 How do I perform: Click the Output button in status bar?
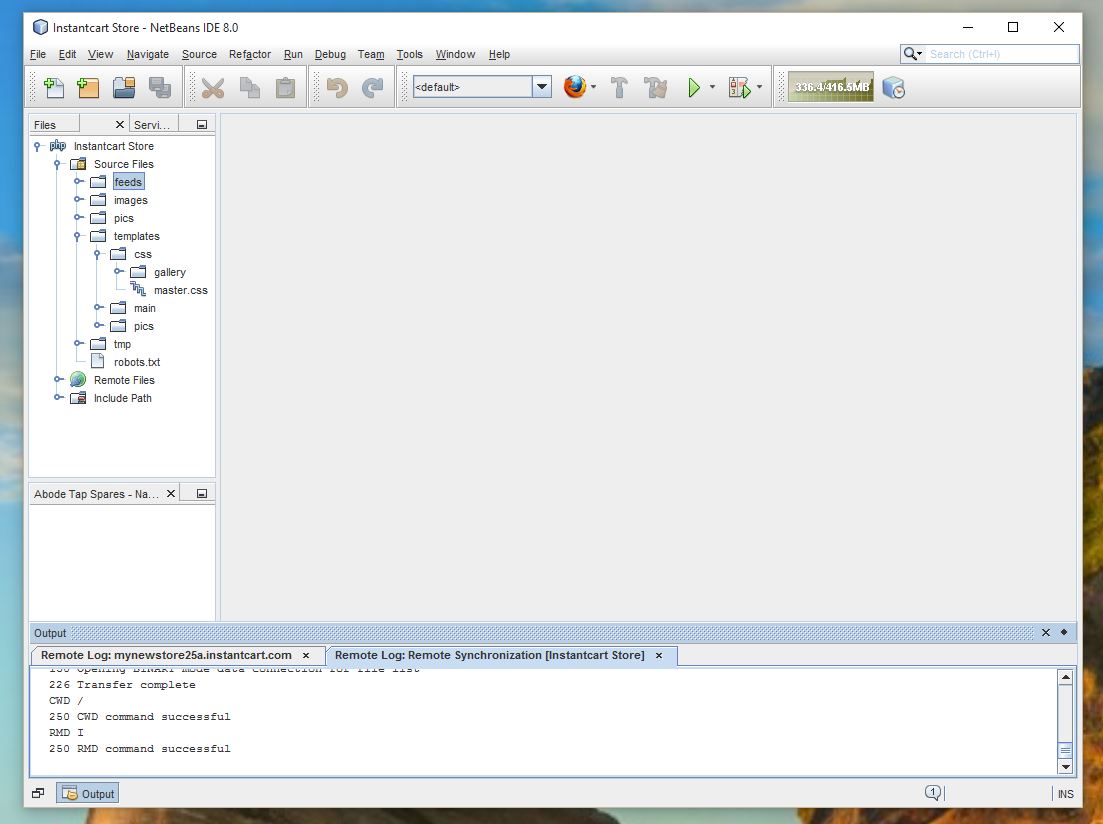point(88,793)
